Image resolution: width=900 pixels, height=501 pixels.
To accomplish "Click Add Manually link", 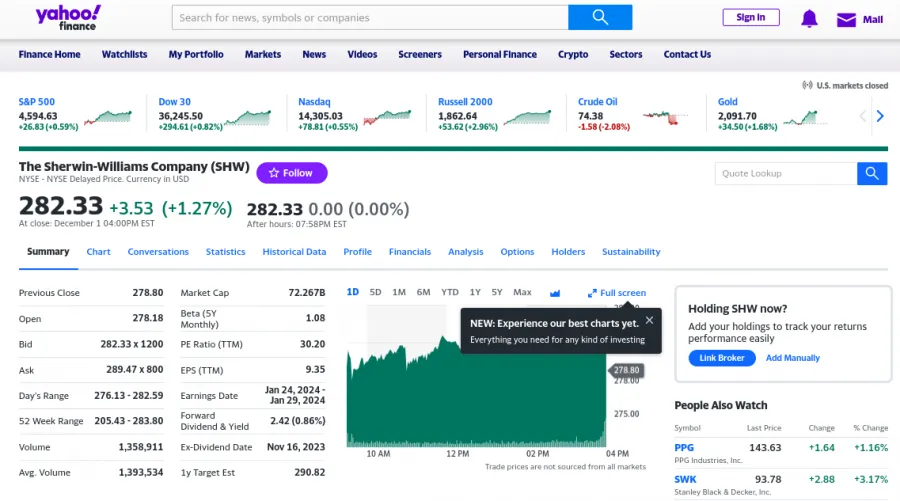I will pyautogui.click(x=793, y=358).
